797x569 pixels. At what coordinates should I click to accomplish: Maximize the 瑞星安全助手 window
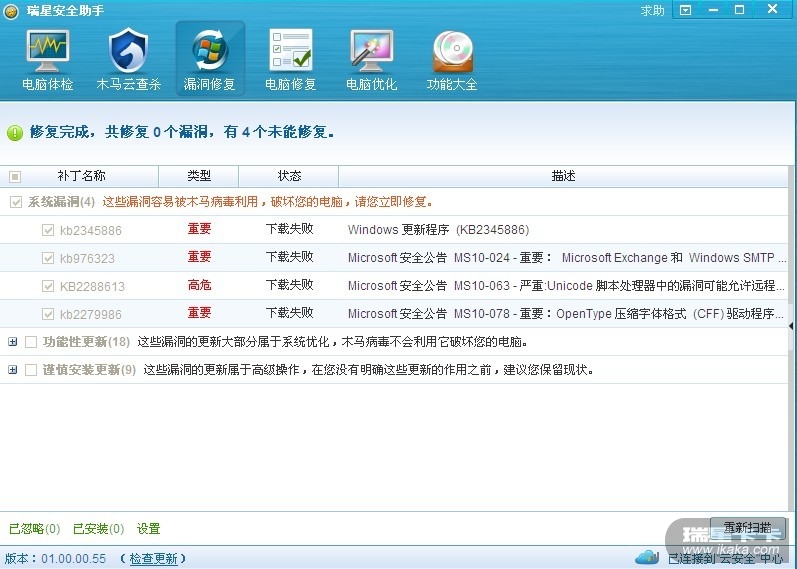tap(740, 10)
